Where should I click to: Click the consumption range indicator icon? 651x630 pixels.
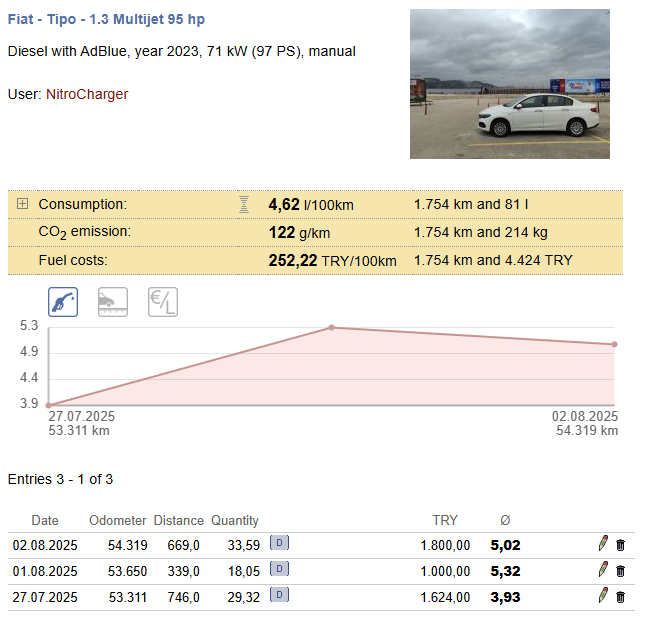244,204
